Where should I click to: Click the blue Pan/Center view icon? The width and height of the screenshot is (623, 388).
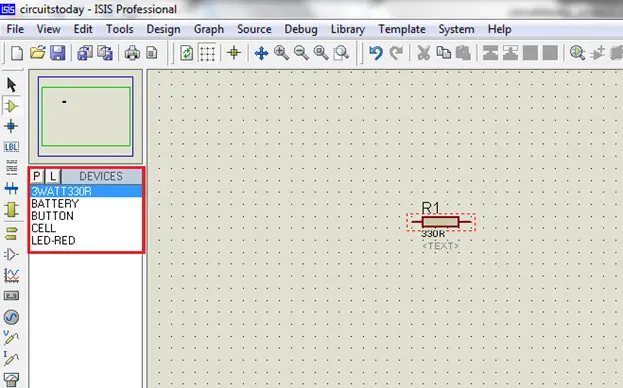coord(261,53)
